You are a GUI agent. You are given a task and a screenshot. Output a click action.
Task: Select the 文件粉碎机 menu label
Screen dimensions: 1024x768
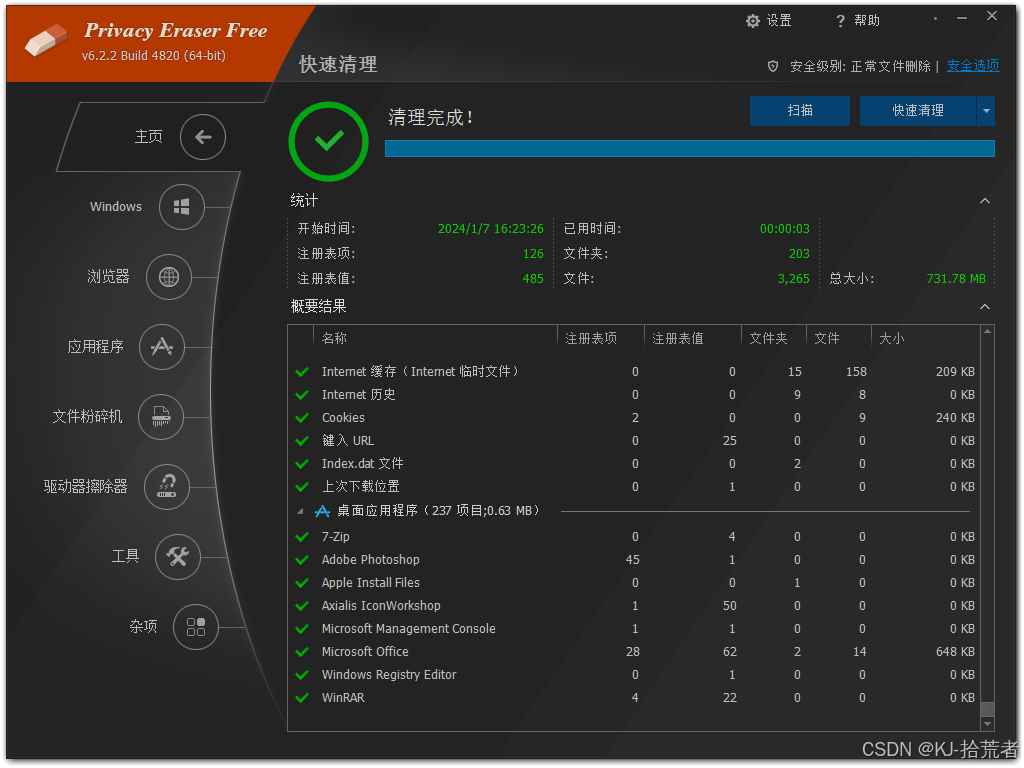tap(88, 417)
